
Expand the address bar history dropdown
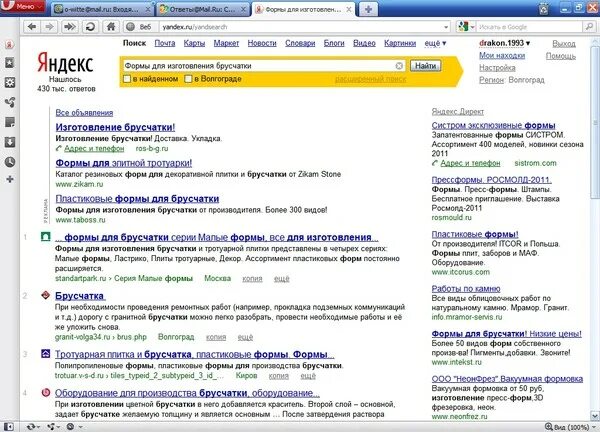[446, 27]
